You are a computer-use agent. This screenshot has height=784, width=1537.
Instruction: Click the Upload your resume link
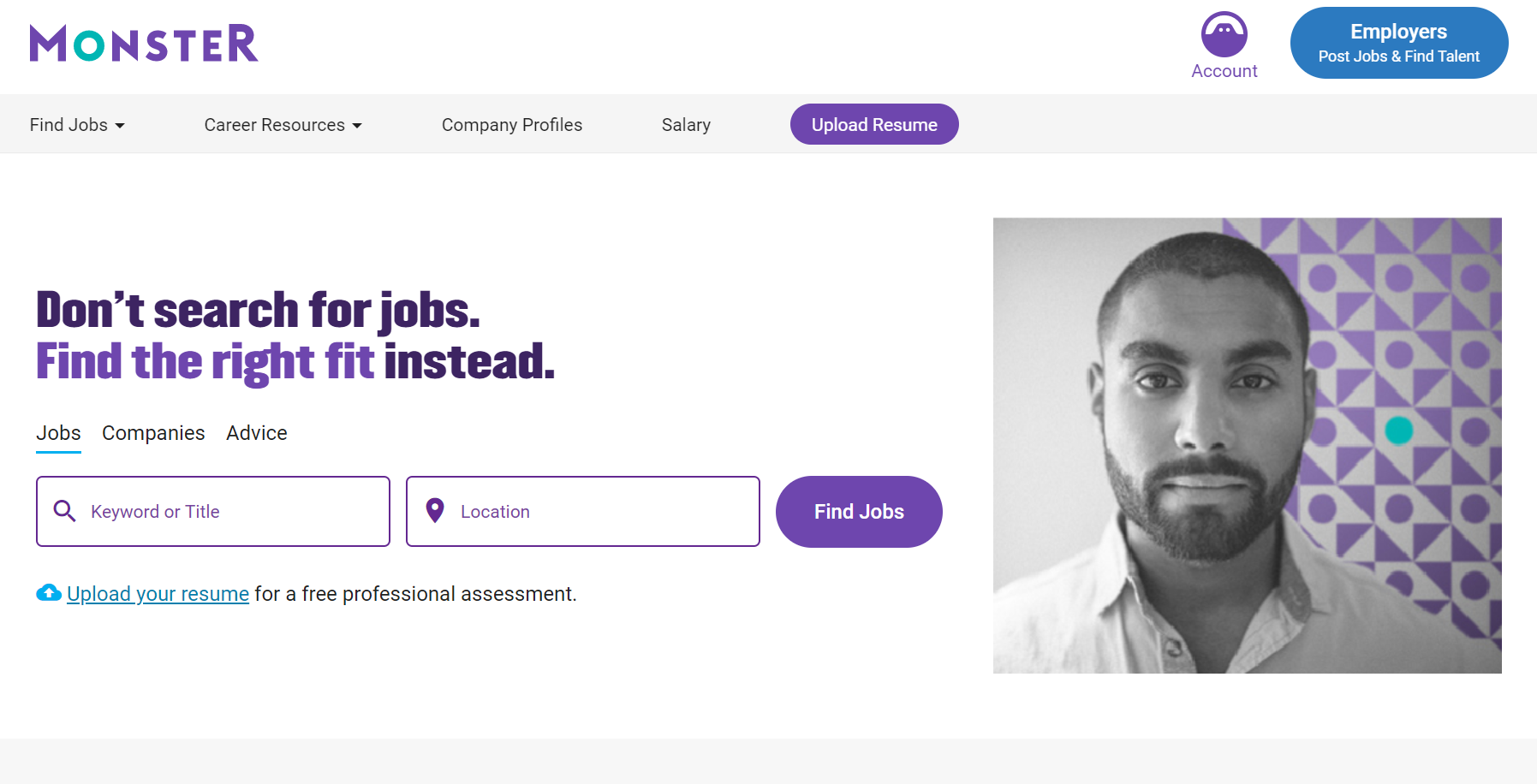tap(158, 592)
